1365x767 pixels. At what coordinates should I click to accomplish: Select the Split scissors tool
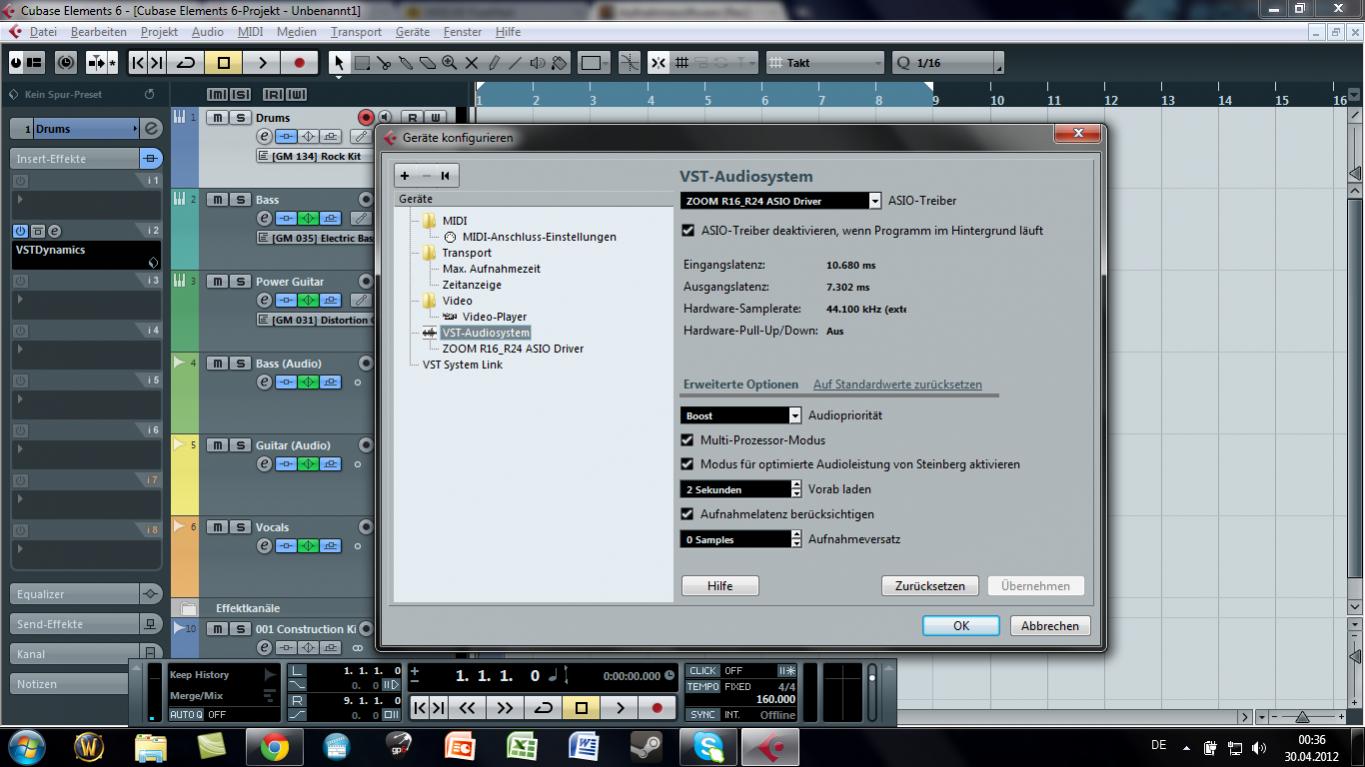coord(384,63)
